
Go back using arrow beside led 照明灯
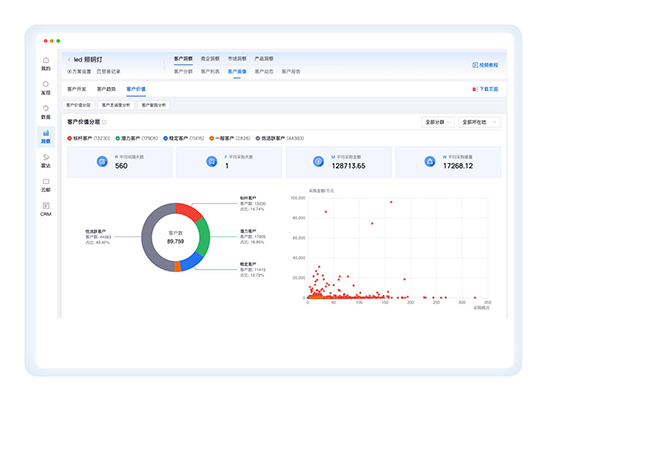[x=69, y=60]
